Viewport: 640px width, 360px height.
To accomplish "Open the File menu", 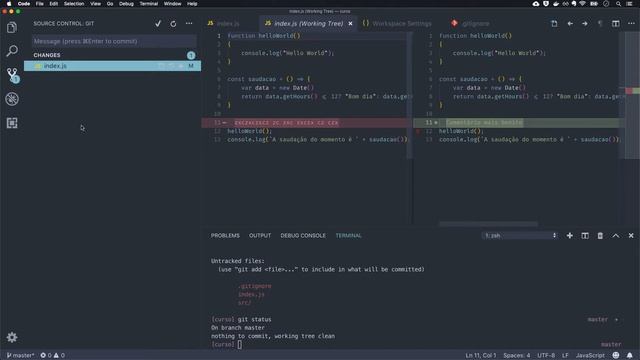I will (x=40, y=4).
